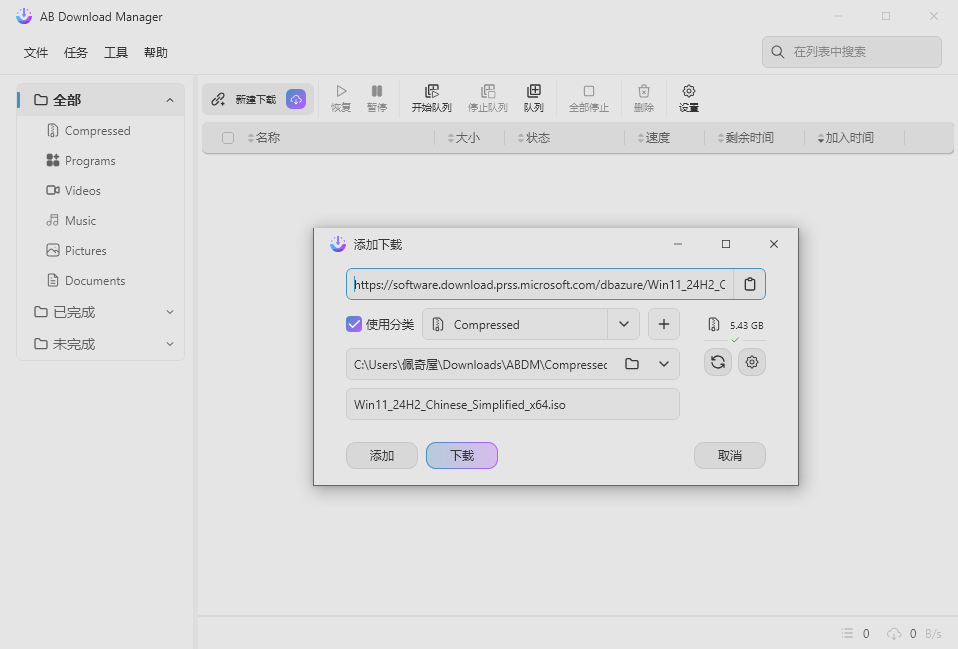Close the Add Download dialog

tap(773, 244)
